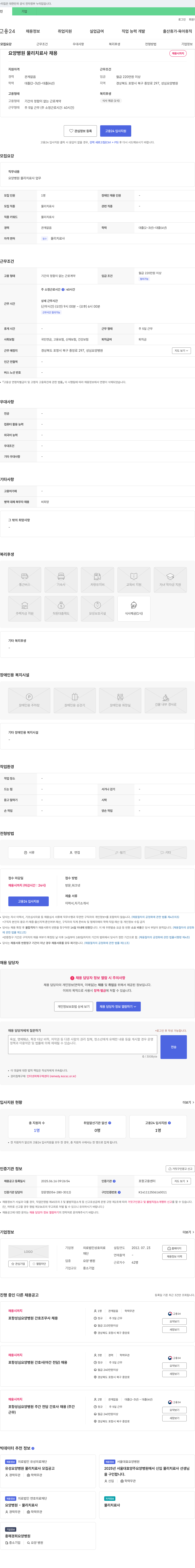
Task: Click the 채용정보 이력 button
Action: pos(174,1256)
